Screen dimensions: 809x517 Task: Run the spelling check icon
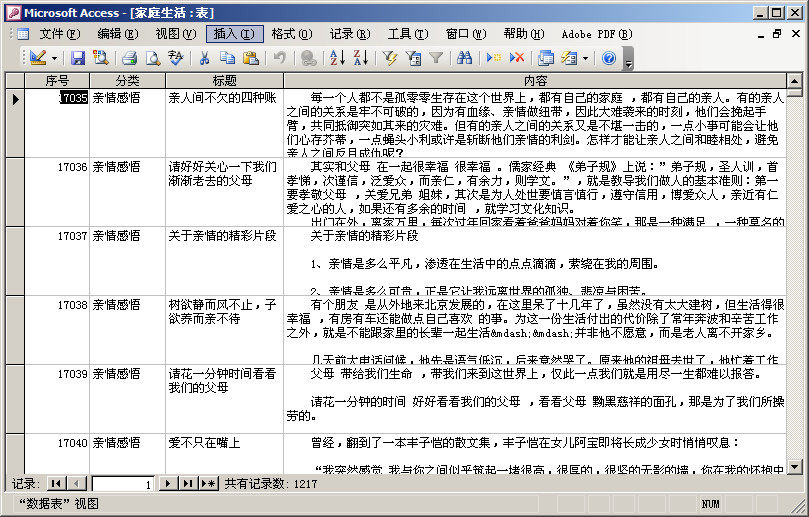coord(176,58)
